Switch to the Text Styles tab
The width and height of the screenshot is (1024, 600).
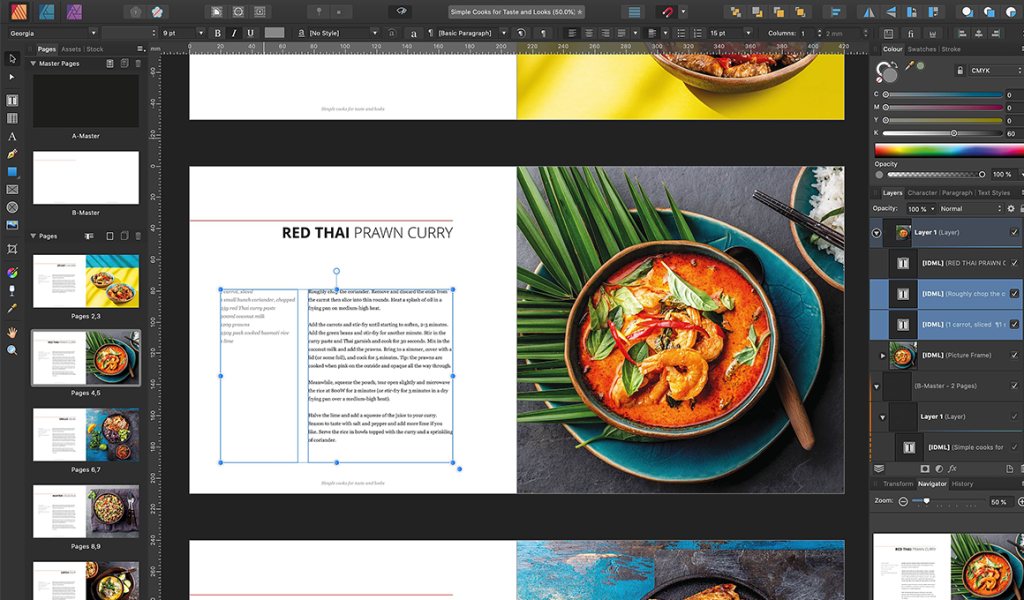pos(993,193)
